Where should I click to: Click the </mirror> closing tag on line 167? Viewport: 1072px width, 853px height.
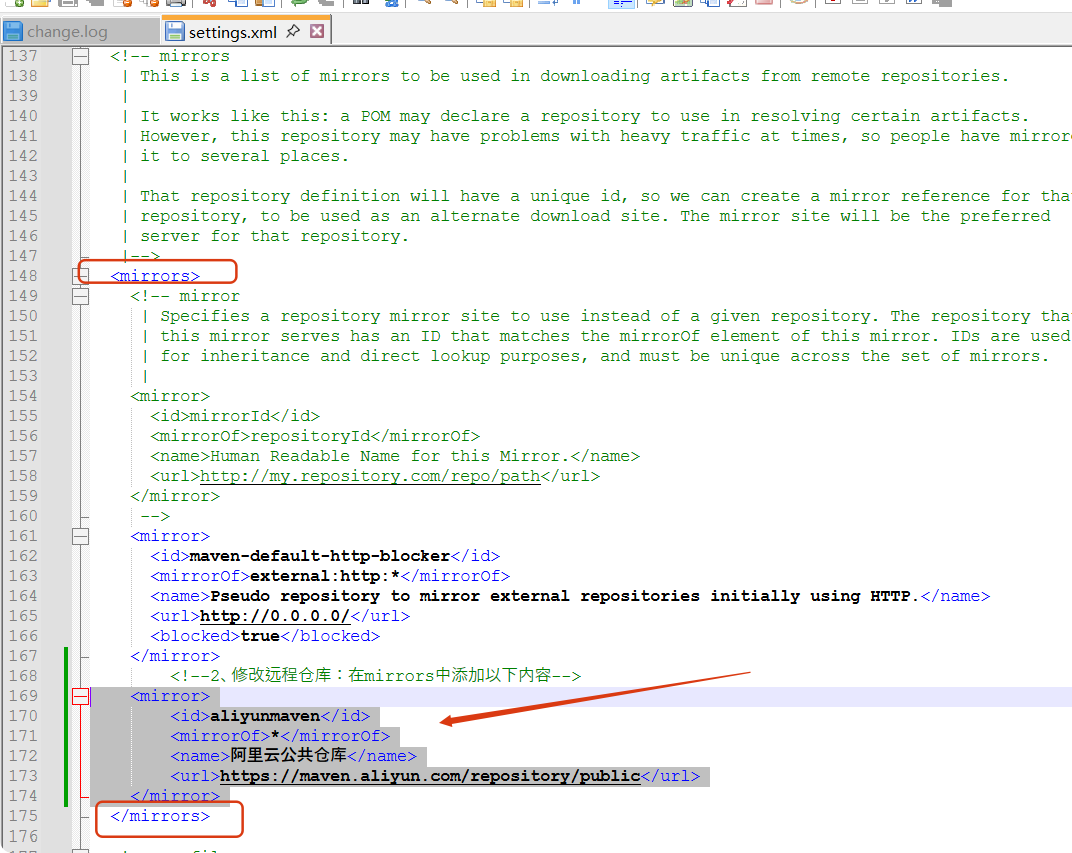pyautogui.click(x=175, y=656)
